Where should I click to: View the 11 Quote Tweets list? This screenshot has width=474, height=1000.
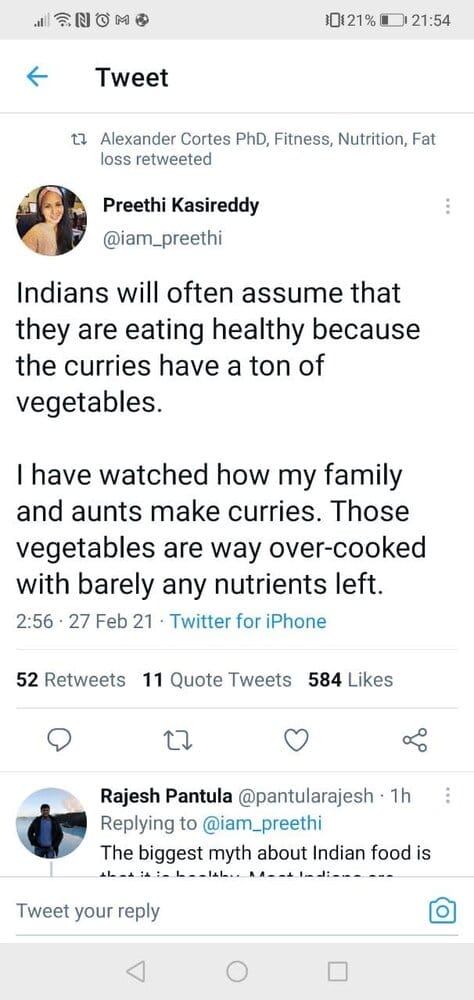click(218, 680)
